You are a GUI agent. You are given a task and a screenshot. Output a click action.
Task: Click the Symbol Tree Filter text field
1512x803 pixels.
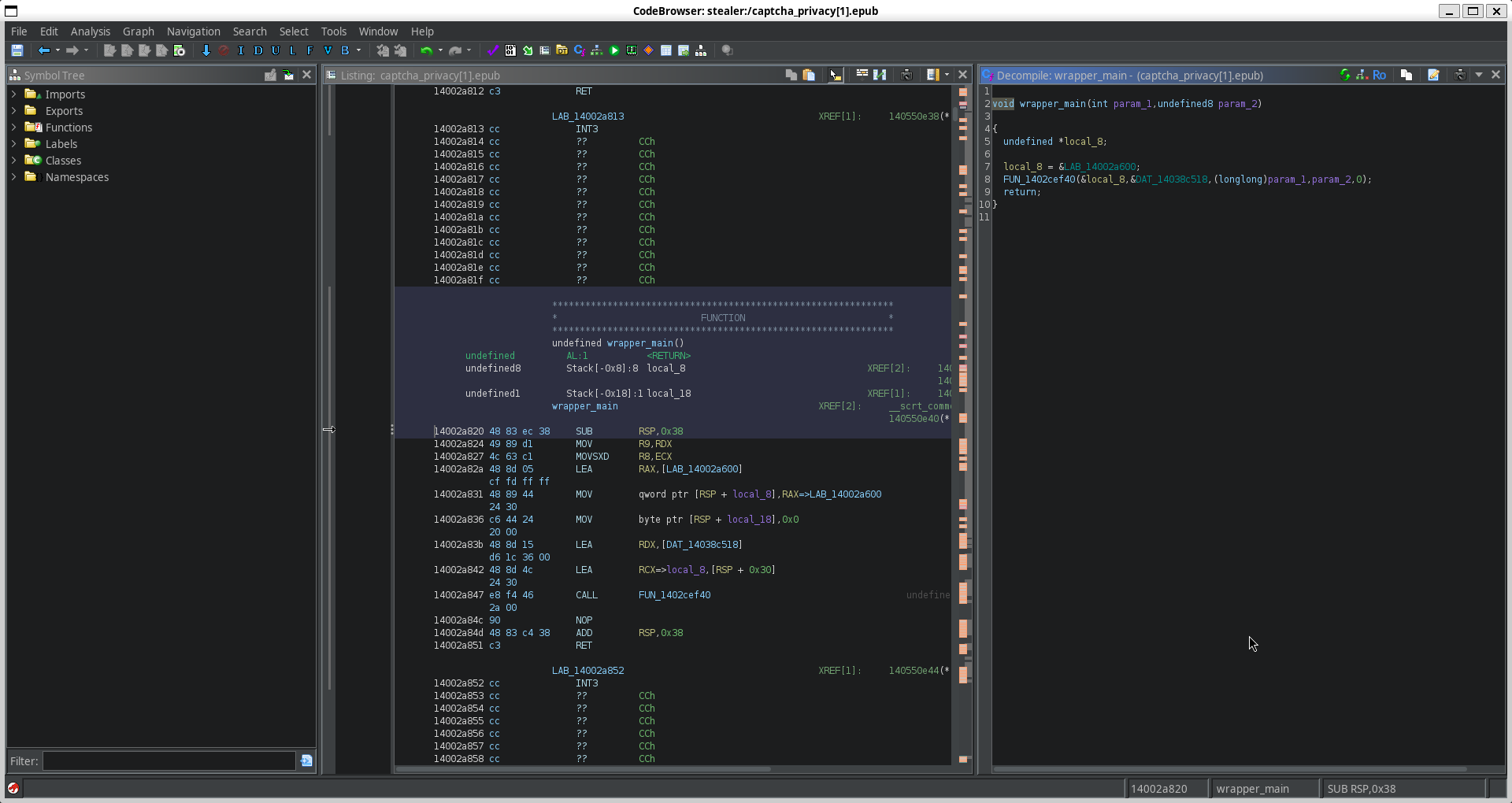coord(169,761)
